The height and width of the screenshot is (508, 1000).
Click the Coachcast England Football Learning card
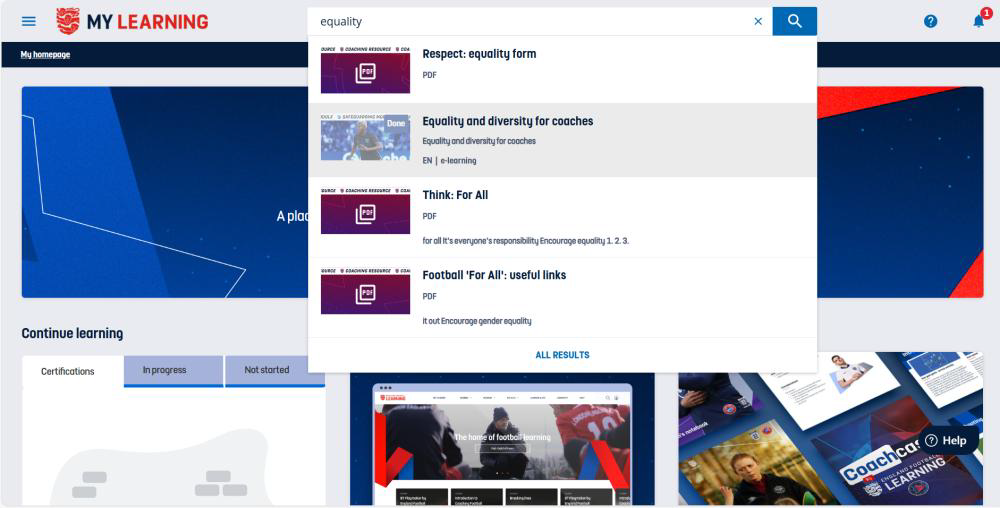click(830, 428)
